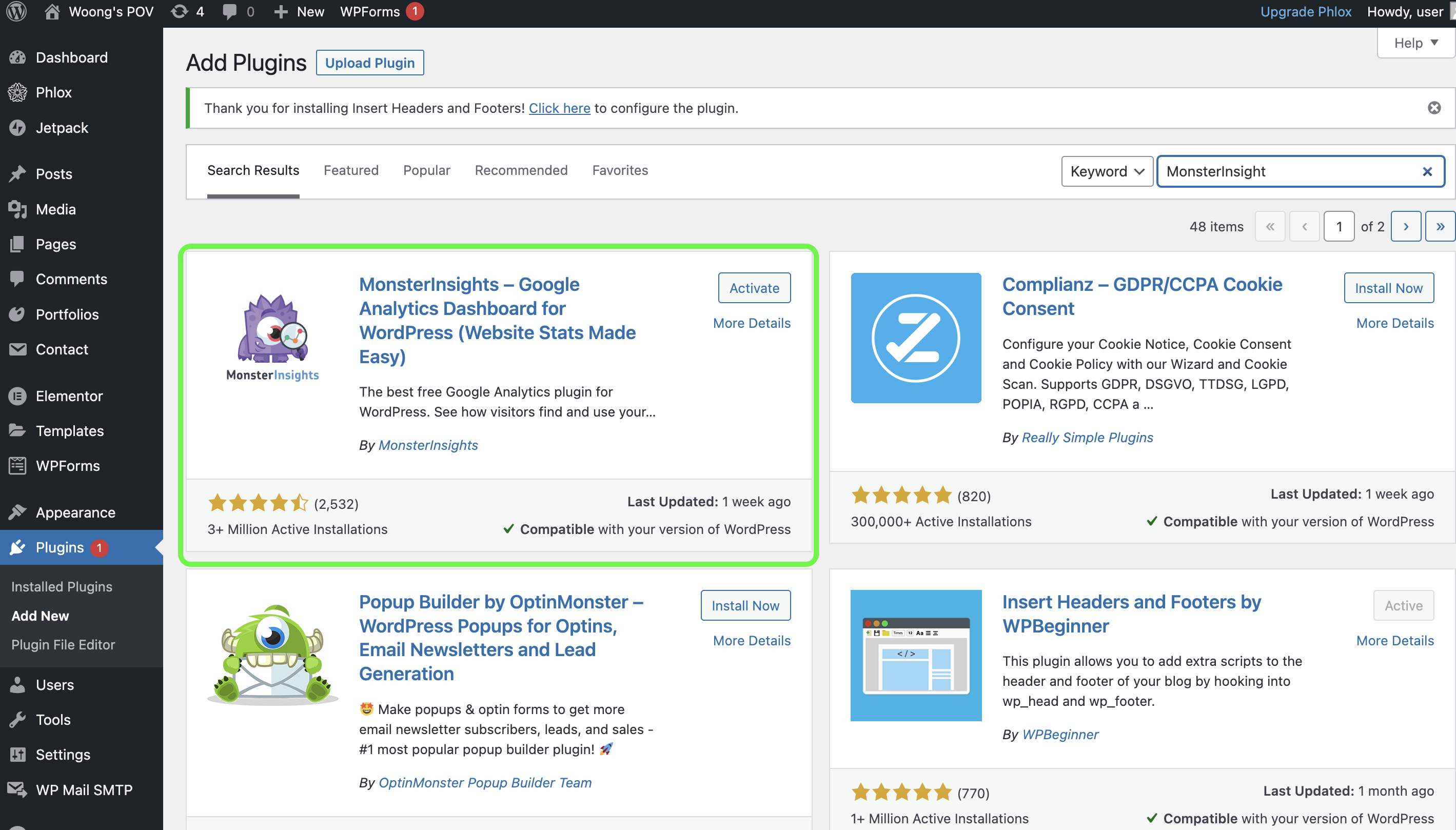
Task: Open WP Mail SMTP sidebar item
Action: [84, 789]
